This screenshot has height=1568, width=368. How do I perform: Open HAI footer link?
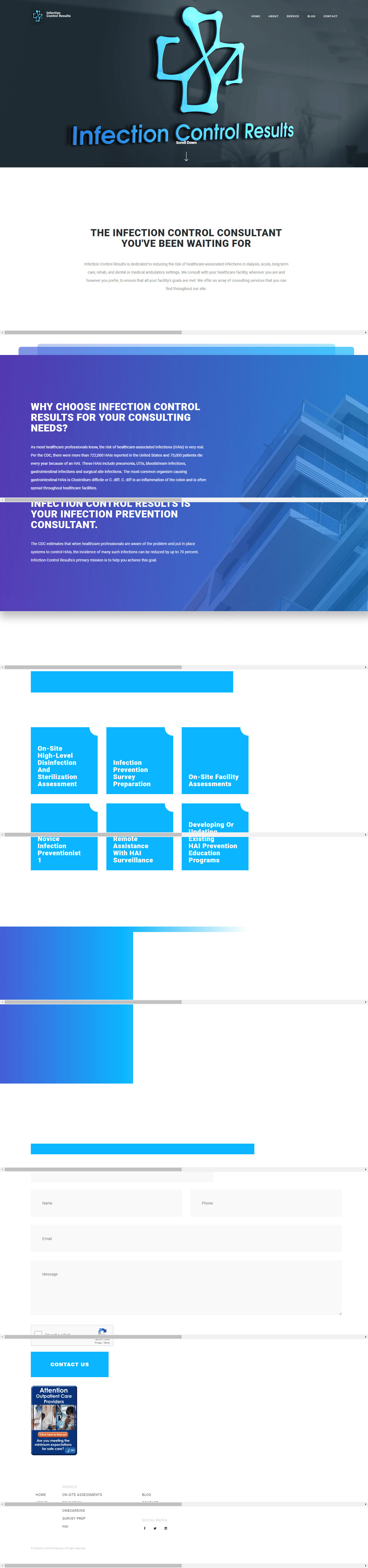(x=65, y=1526)
